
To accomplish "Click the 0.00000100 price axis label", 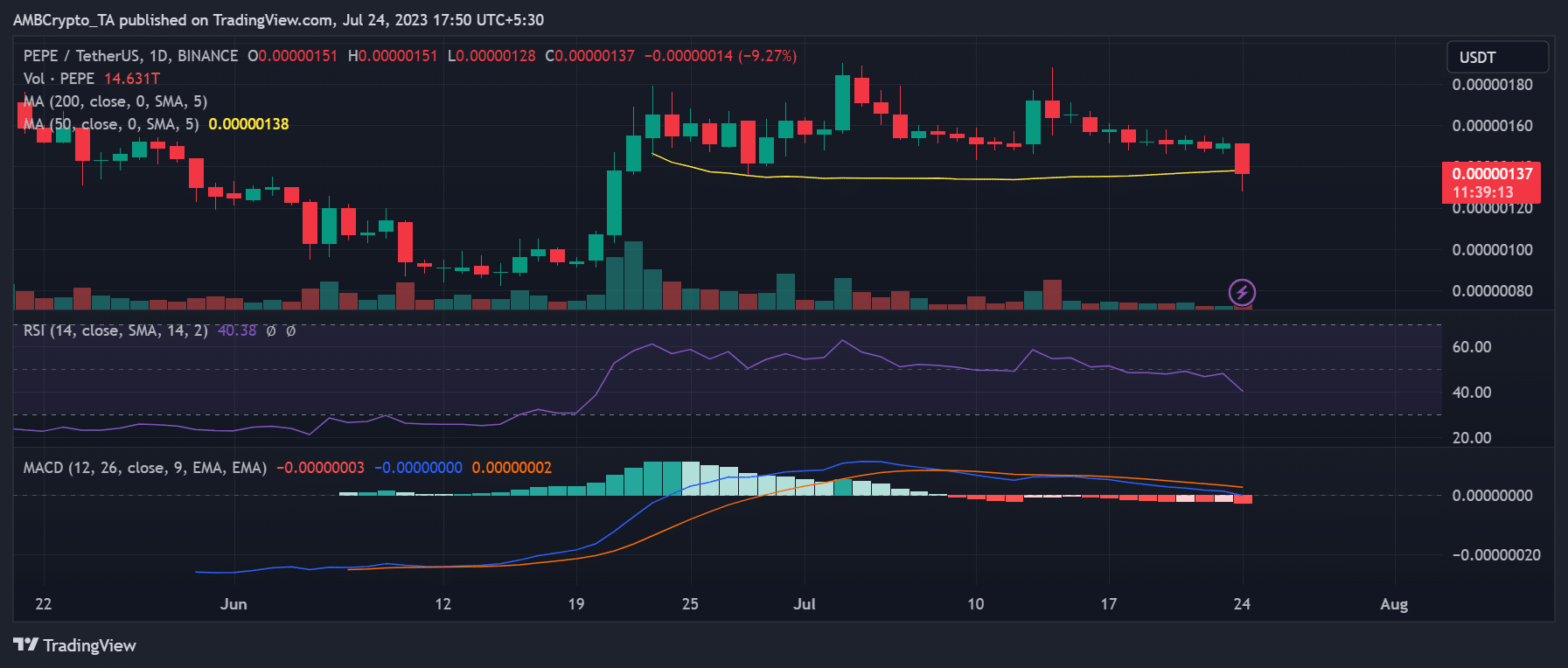I will tap(1492, 250).
